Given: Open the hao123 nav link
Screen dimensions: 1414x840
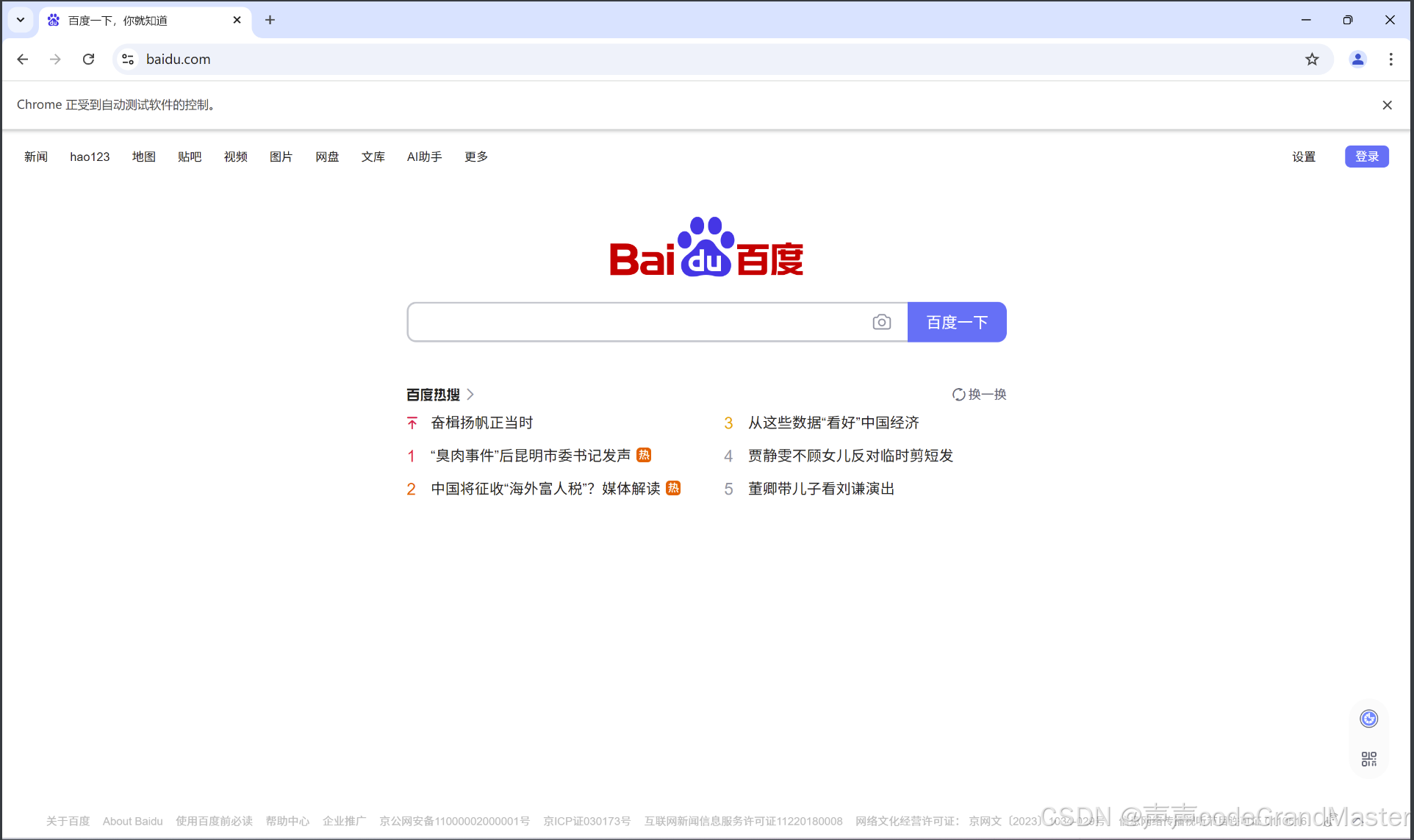Looking at the screenshot, I should click(x=90, y=157).
